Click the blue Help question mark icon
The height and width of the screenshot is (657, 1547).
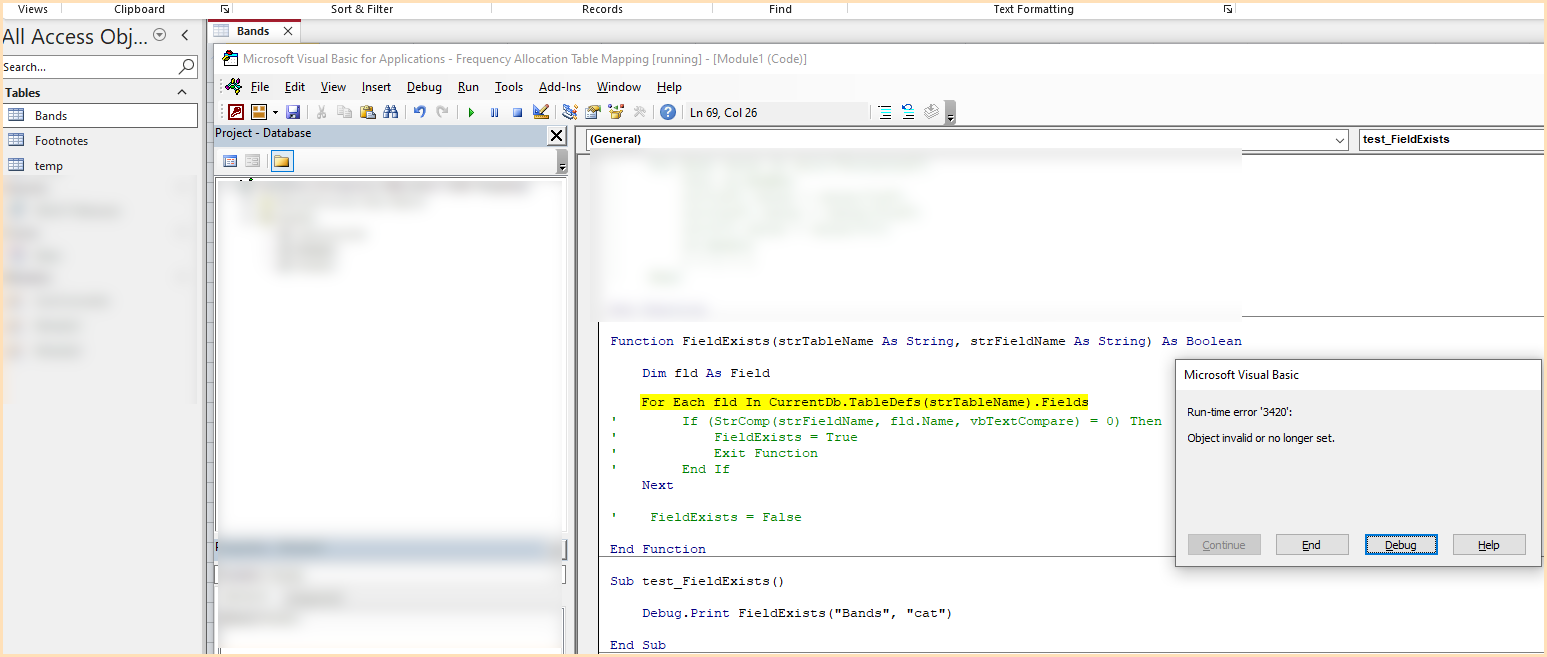[667, 112]
